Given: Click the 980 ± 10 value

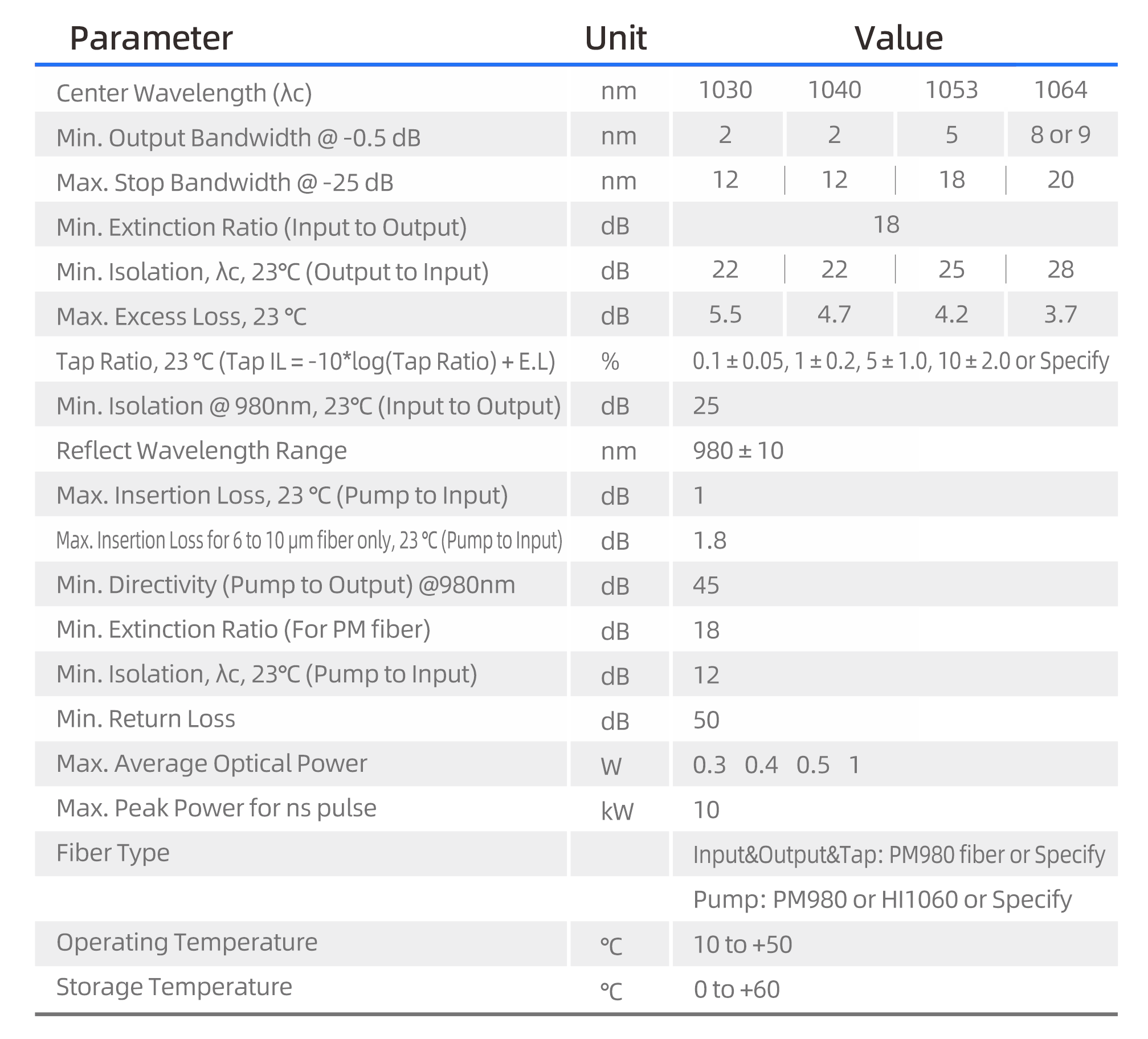Looking at the screenshot, I should pyautogui.click(x=738, y=451).
